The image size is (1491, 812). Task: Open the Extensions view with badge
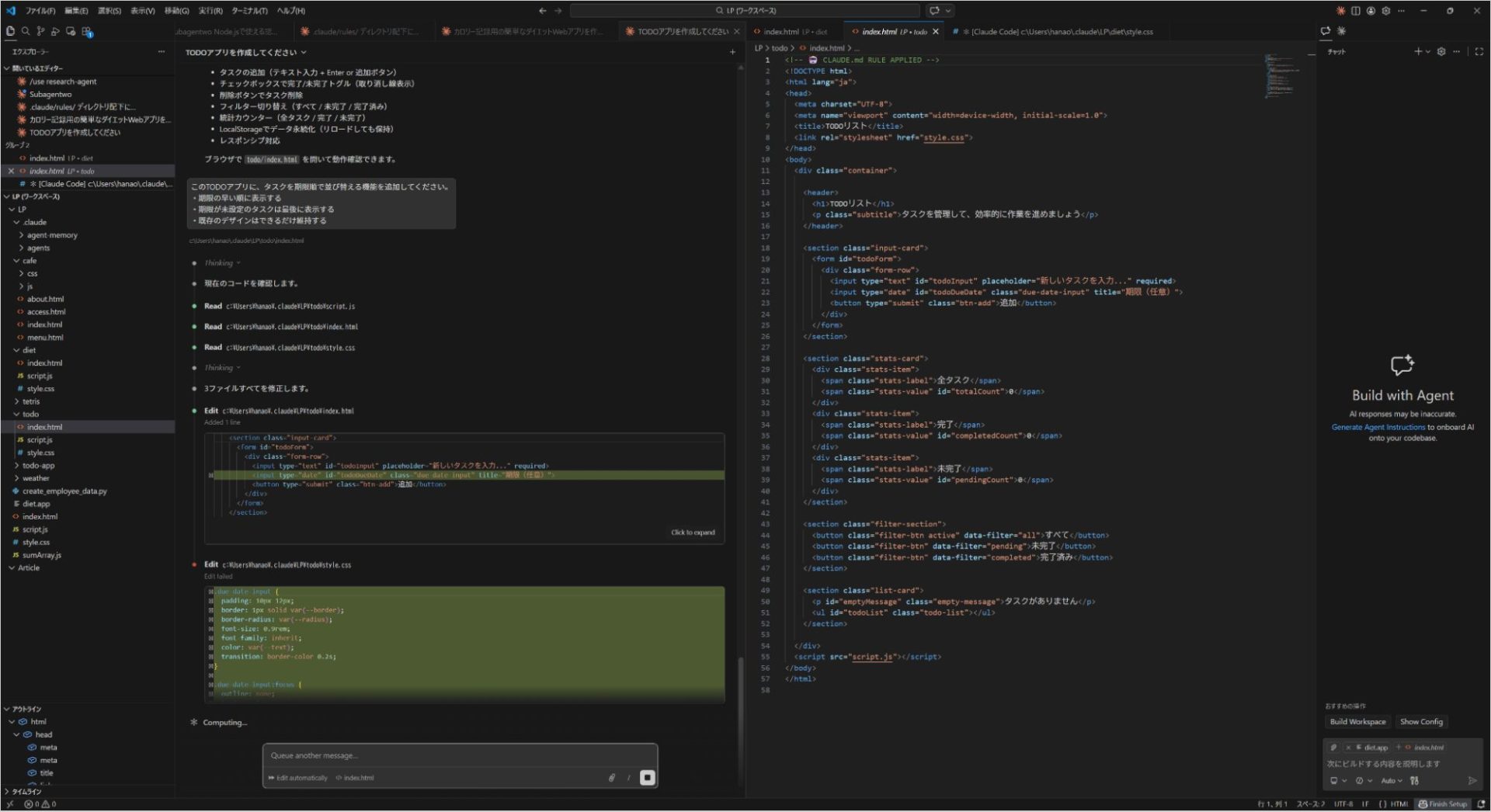click(x=86, y=31)
